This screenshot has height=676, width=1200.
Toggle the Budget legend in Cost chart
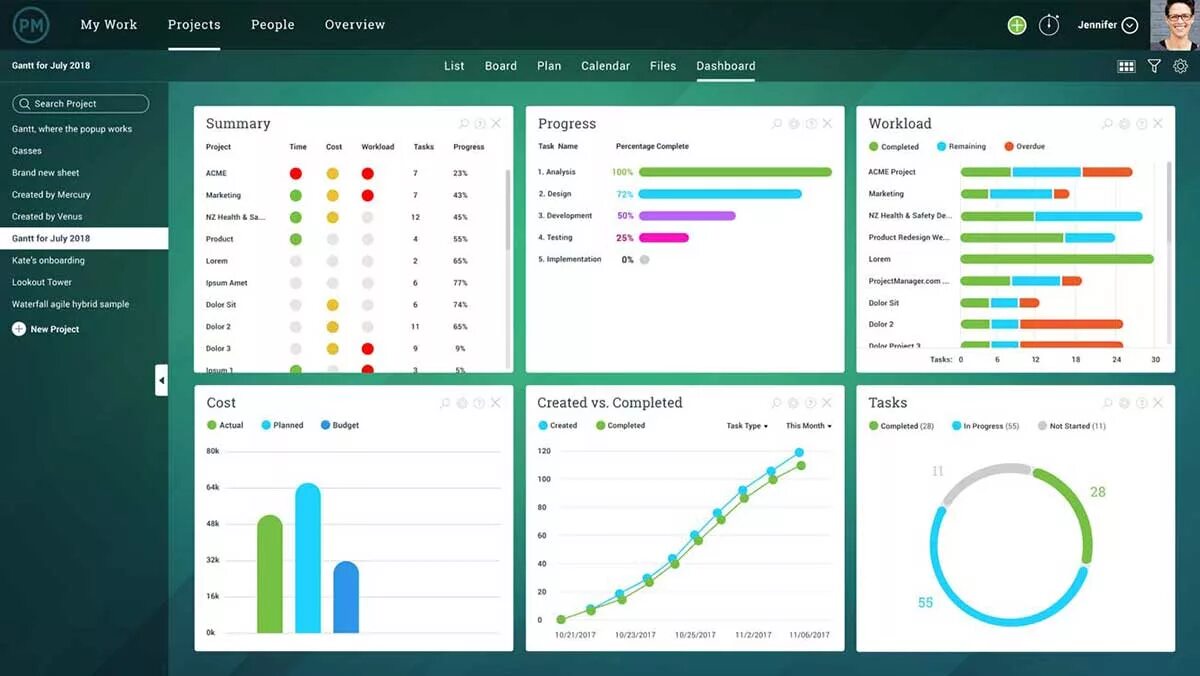pyautogui.click(x=340, y=426)
